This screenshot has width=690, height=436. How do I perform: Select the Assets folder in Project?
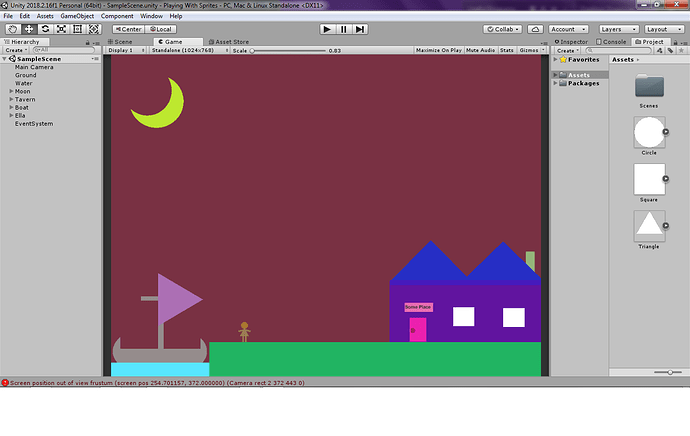tap(578, 75)
